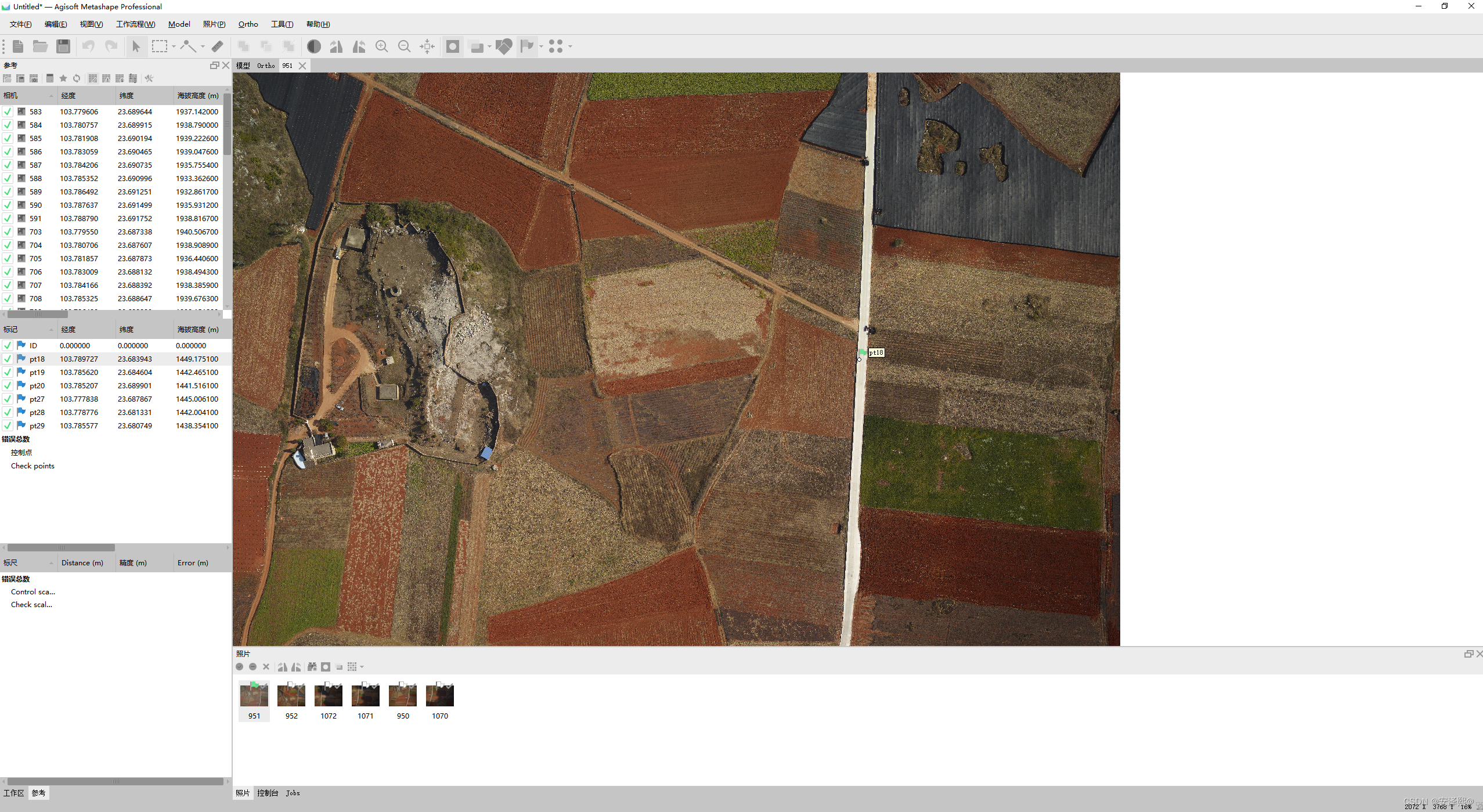Switch to the 工作区 workspace pane tab
Image resolution: width=1483 pixels, height=812 pixels.
tap(14, 793)
